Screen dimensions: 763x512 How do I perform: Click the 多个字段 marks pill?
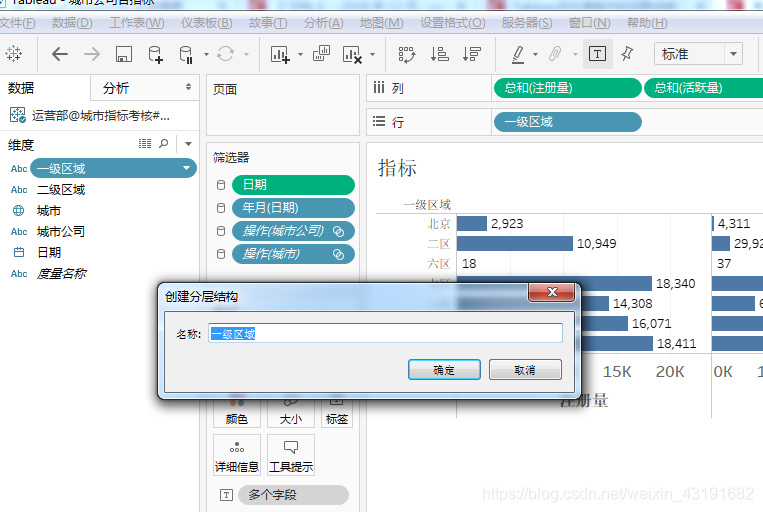tap(293, 495)
